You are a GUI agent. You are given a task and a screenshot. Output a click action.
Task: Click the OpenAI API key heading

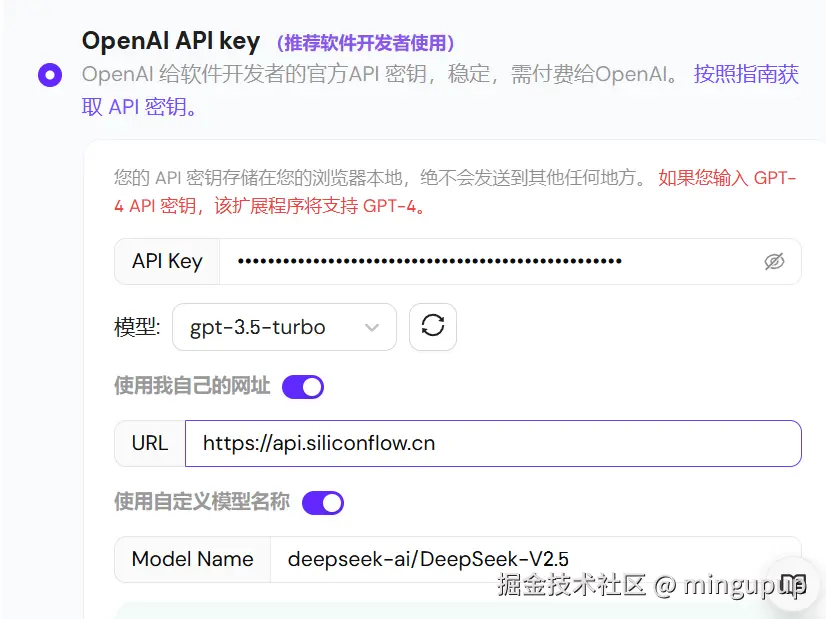tap(171, 41)
